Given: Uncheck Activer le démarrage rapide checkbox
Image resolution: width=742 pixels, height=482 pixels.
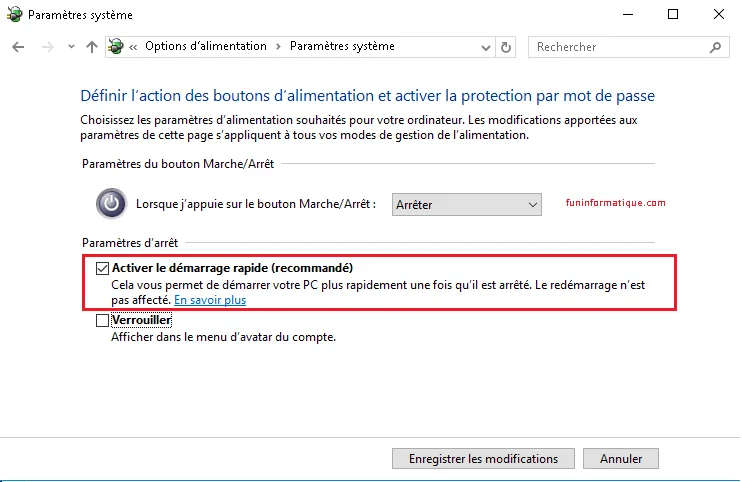Looking at the screenshot, I should (x=102, y=269).
